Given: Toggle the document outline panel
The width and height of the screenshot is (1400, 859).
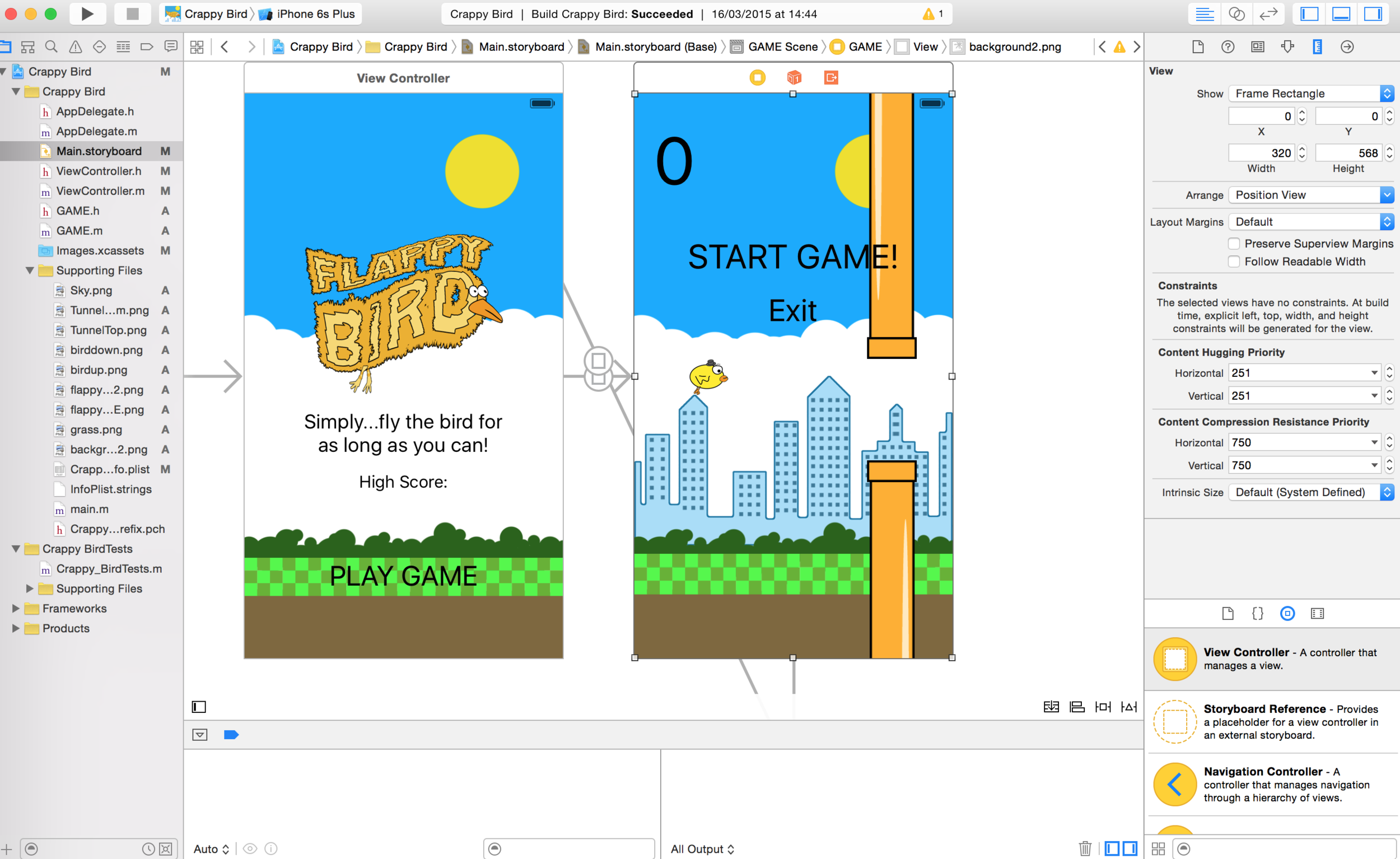Looking at the screenshot, I should click(x=199, y=707).
